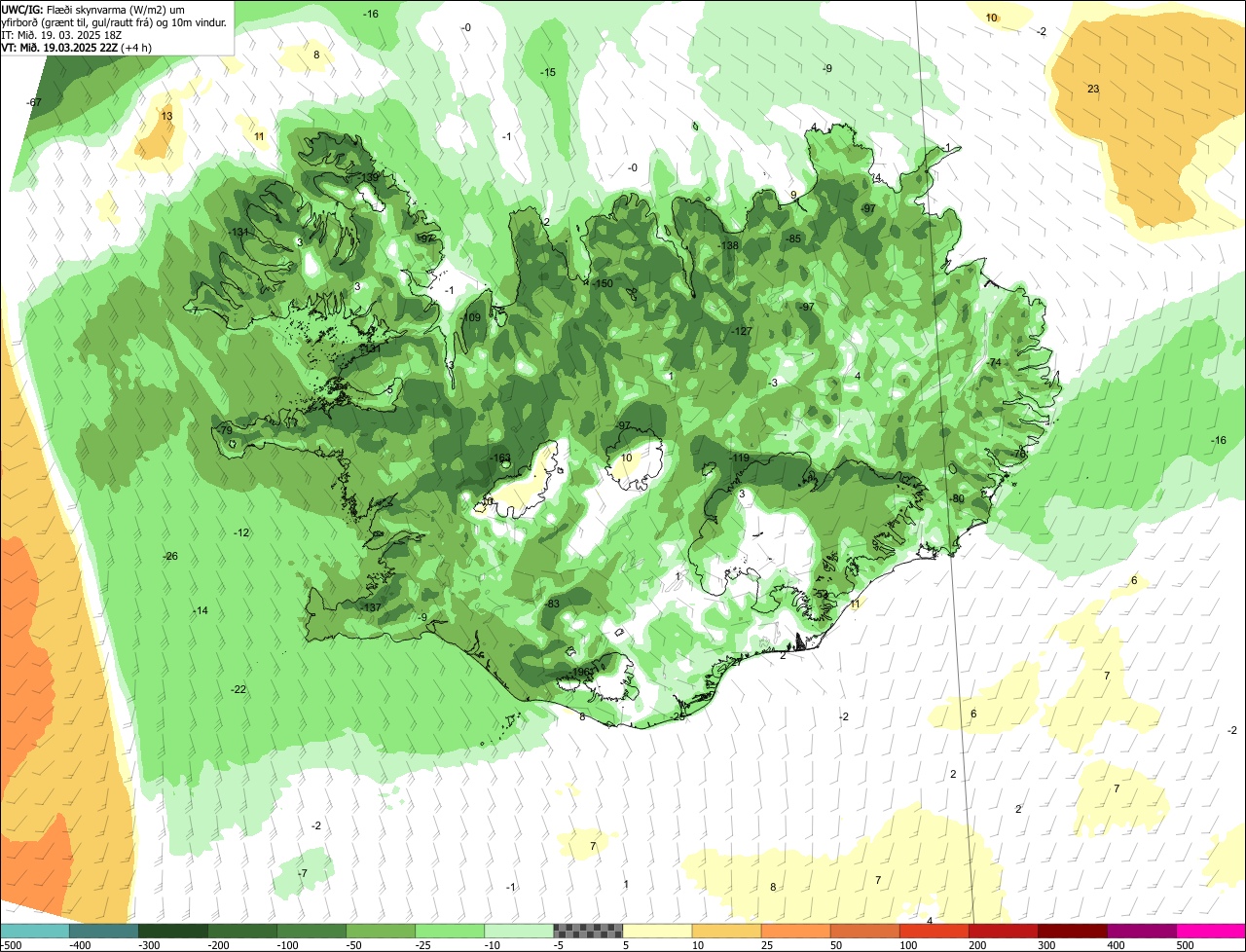The image size is (1246, 952).
Task: Click the map value -83
Action: point(552,604)
